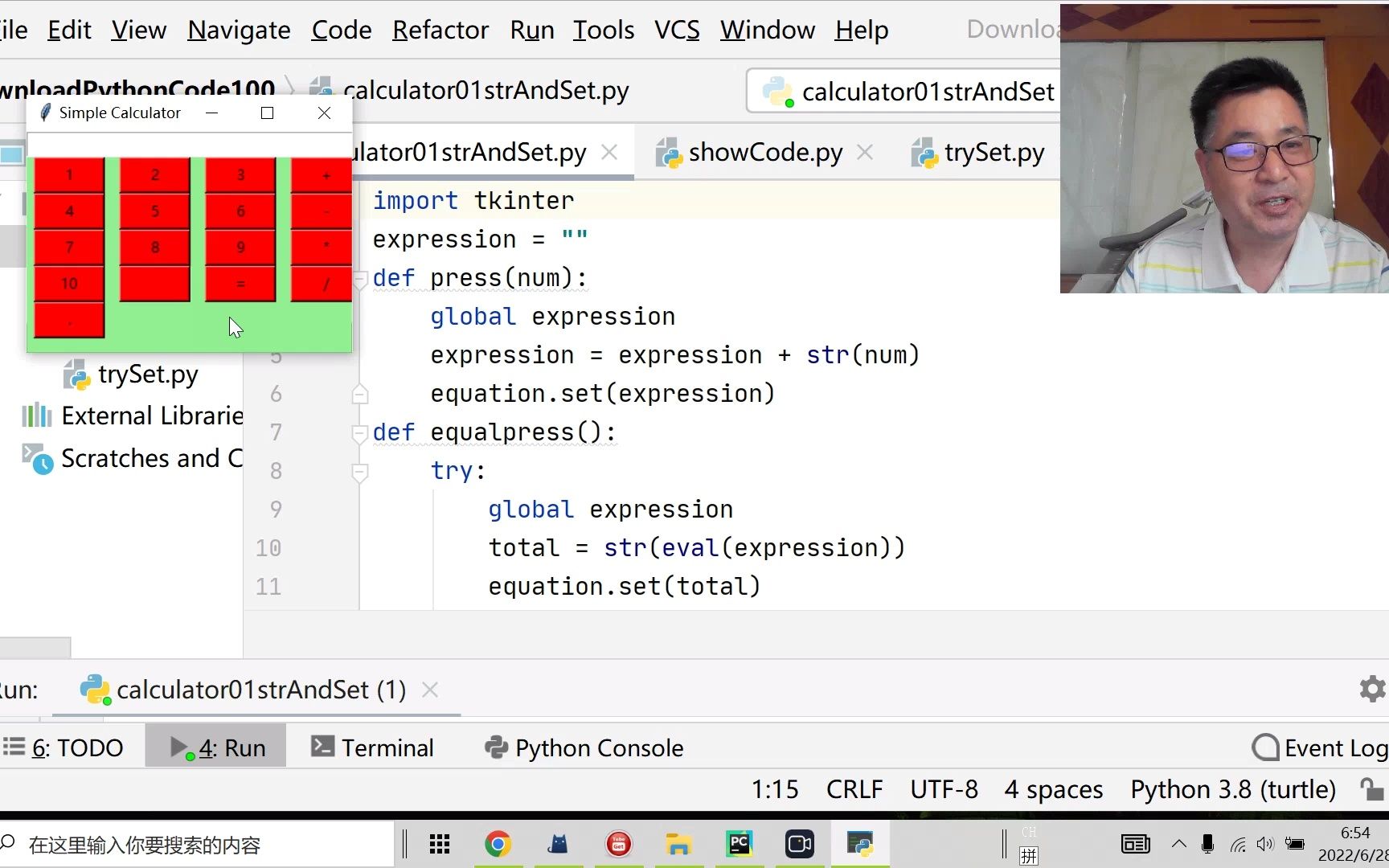Click the read-only lock icon in status bar
The height and width of the screenshot is (868, 1389).
pos(1371,789)
